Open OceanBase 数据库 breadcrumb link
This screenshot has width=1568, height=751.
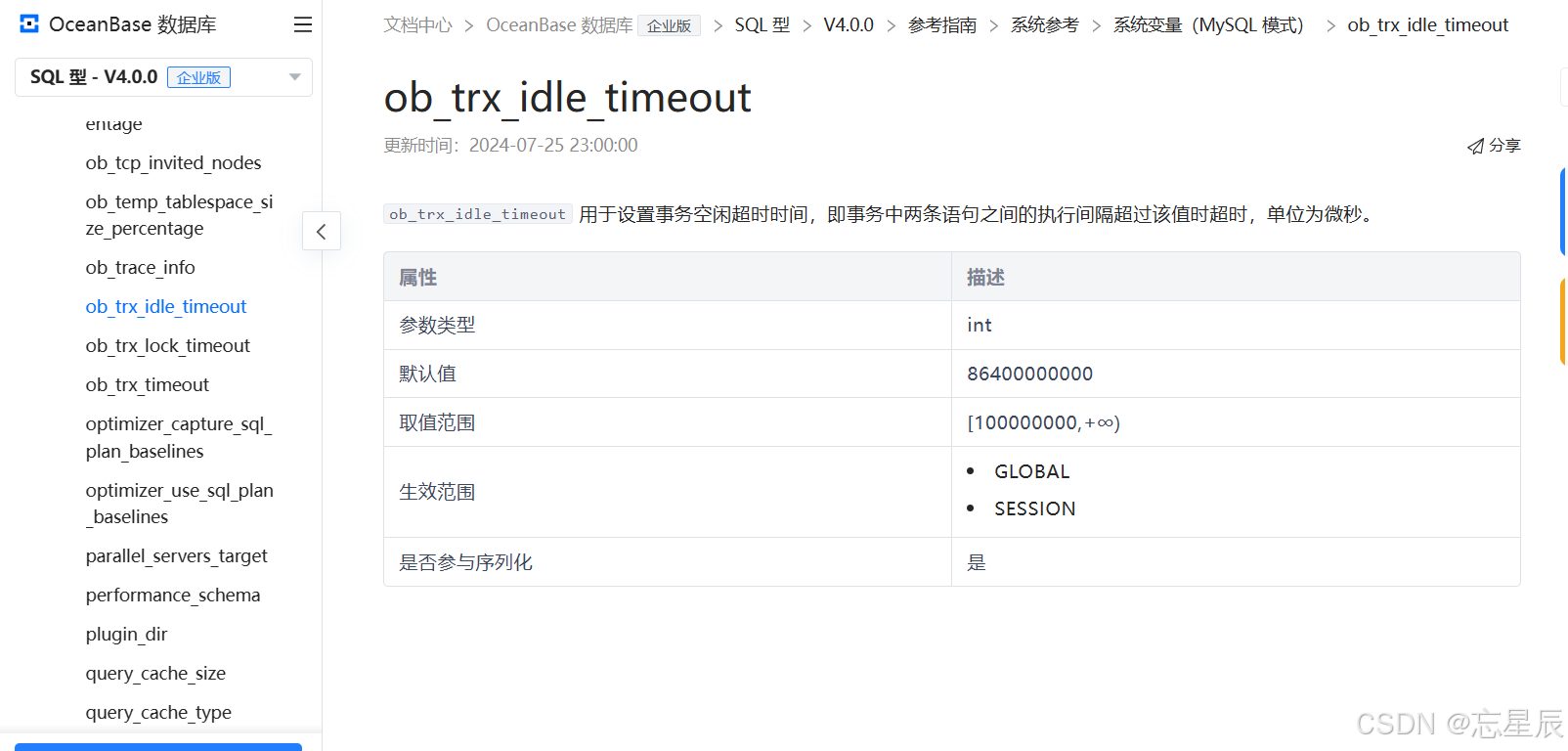click(559, 25)
